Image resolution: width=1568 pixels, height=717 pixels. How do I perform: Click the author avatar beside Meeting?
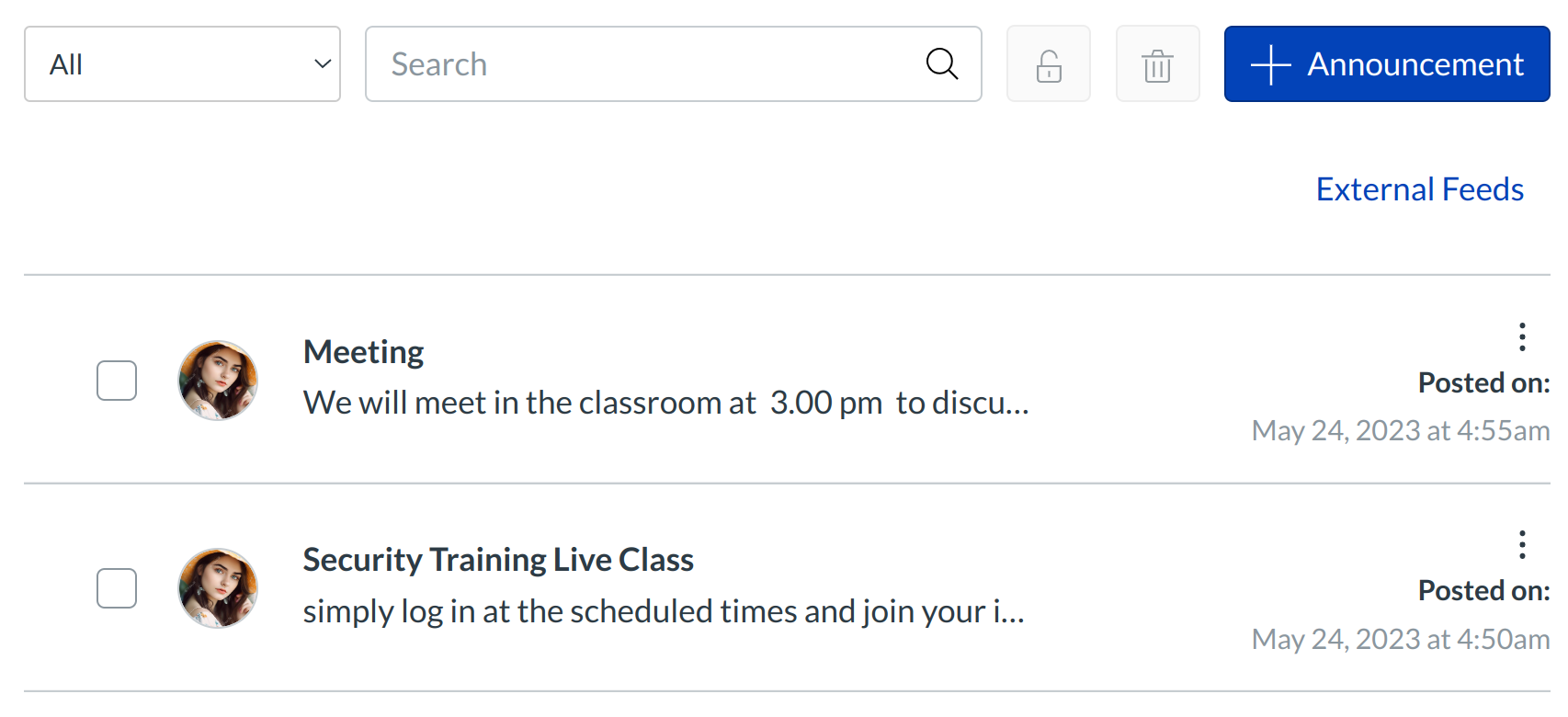pos(218,381)
